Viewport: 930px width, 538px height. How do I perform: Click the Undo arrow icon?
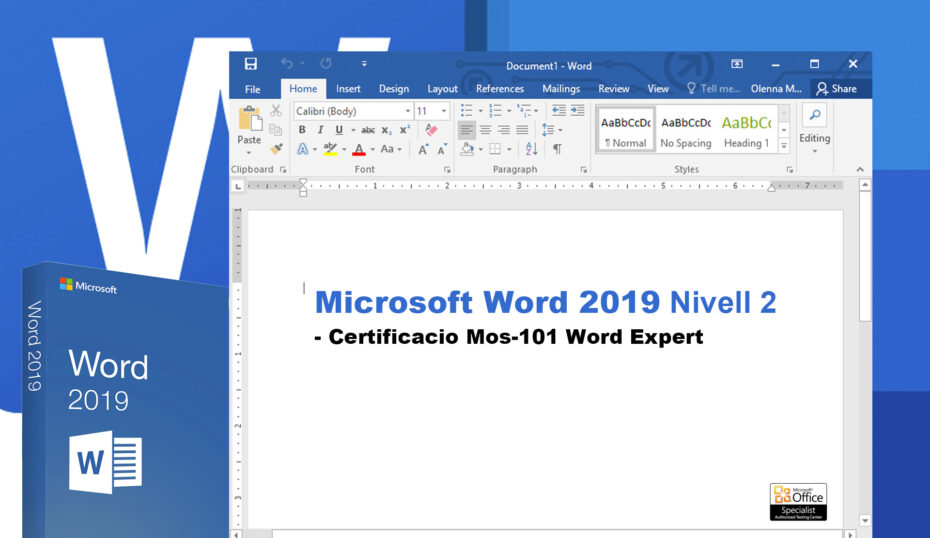[x=287, y=63]
